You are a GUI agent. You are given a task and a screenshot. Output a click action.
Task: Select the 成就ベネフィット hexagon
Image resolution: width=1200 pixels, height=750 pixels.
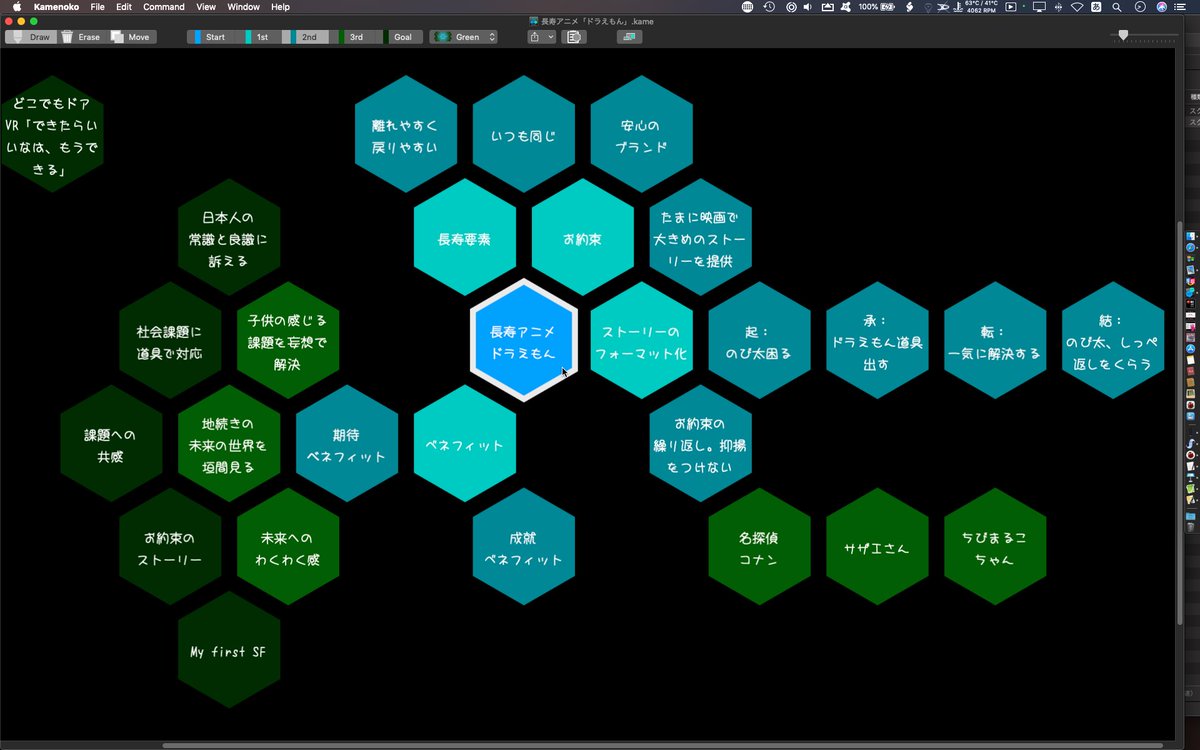pyautogui.click(x=523, y=547)
